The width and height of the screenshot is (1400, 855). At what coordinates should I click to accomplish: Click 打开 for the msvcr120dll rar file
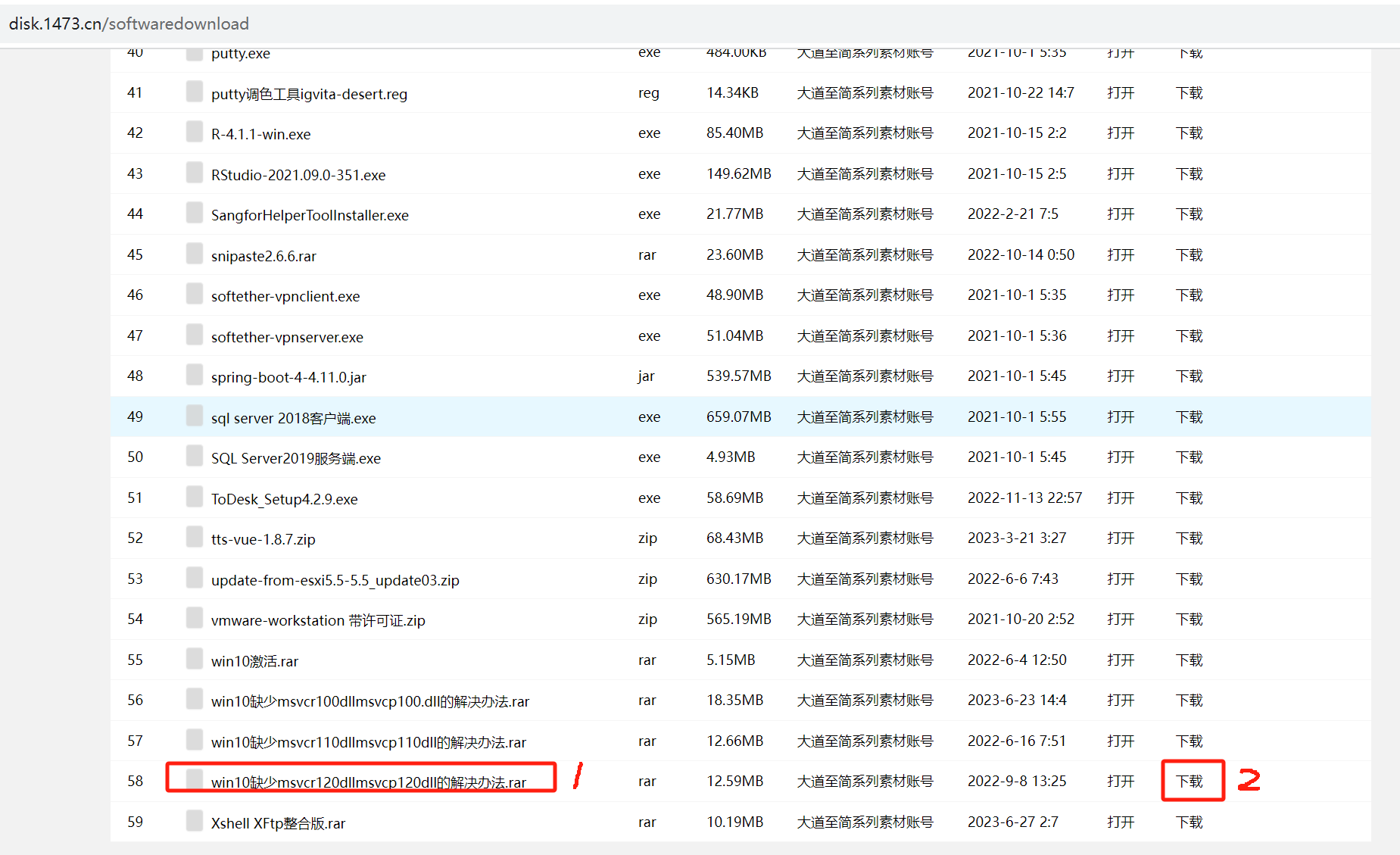tap(1121, 781)
